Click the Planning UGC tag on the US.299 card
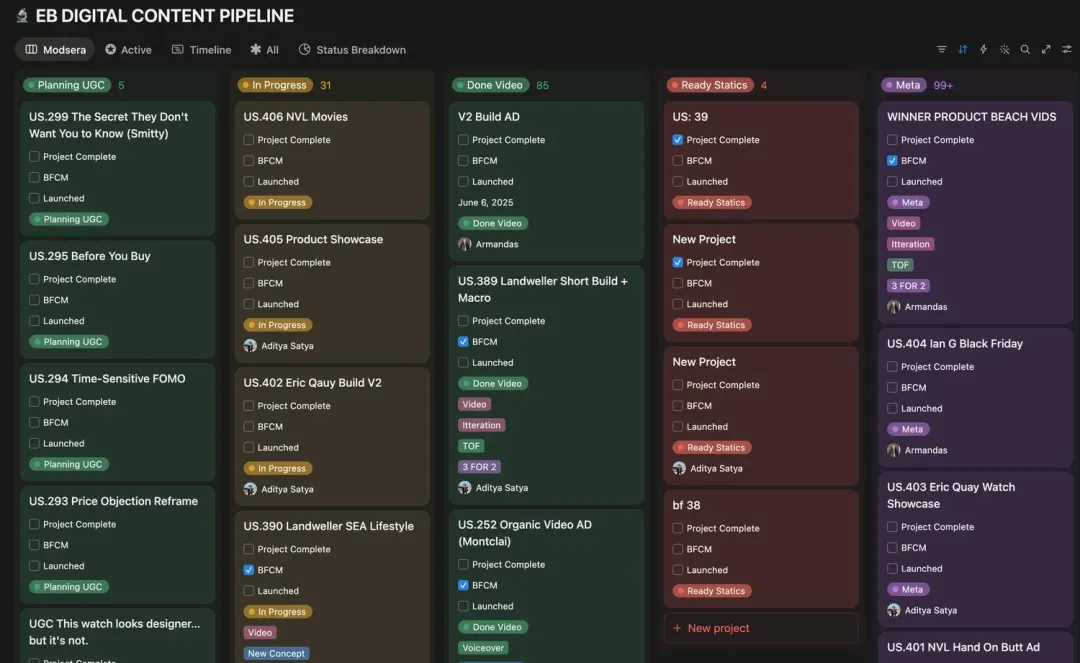 [x=69, y=219]
